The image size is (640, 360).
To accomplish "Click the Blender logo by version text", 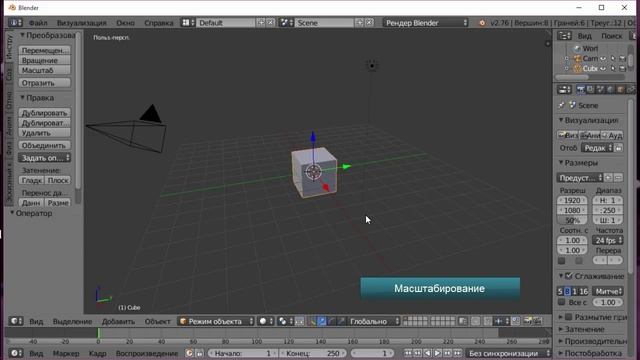I will tap(482, 23).
